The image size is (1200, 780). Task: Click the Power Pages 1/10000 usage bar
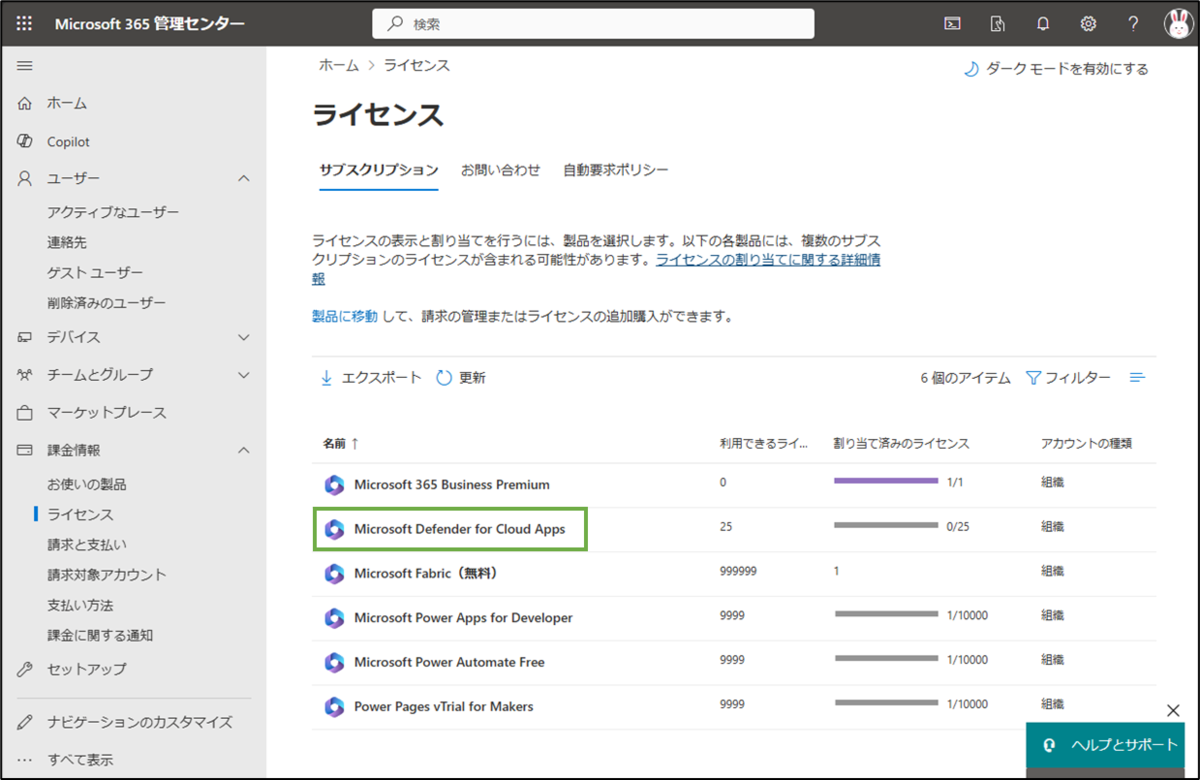pos(886,702)
